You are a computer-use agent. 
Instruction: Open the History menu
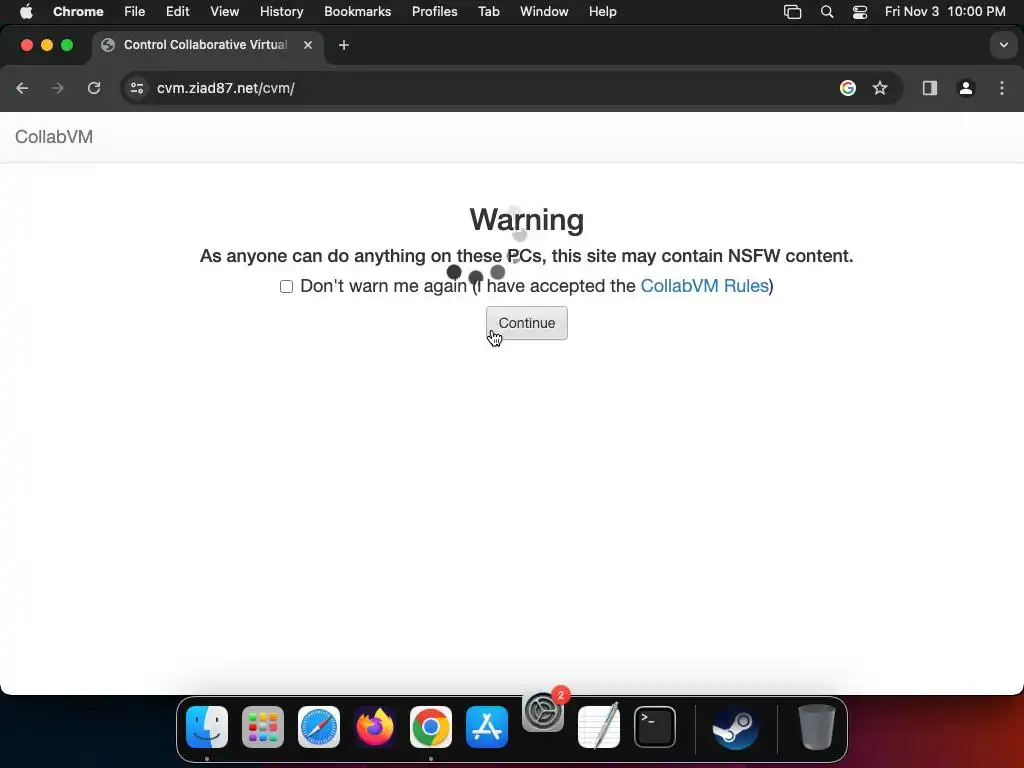(281, 12)
